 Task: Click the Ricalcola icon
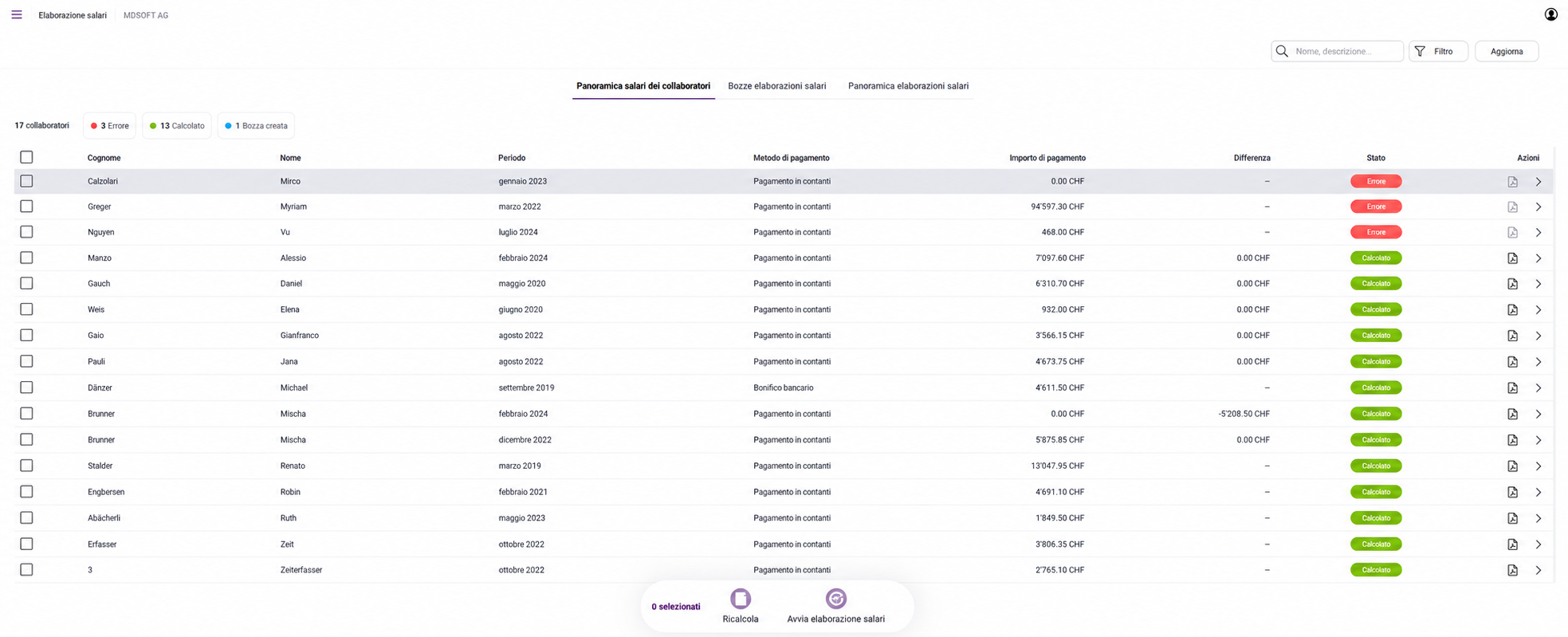point(741,599)
